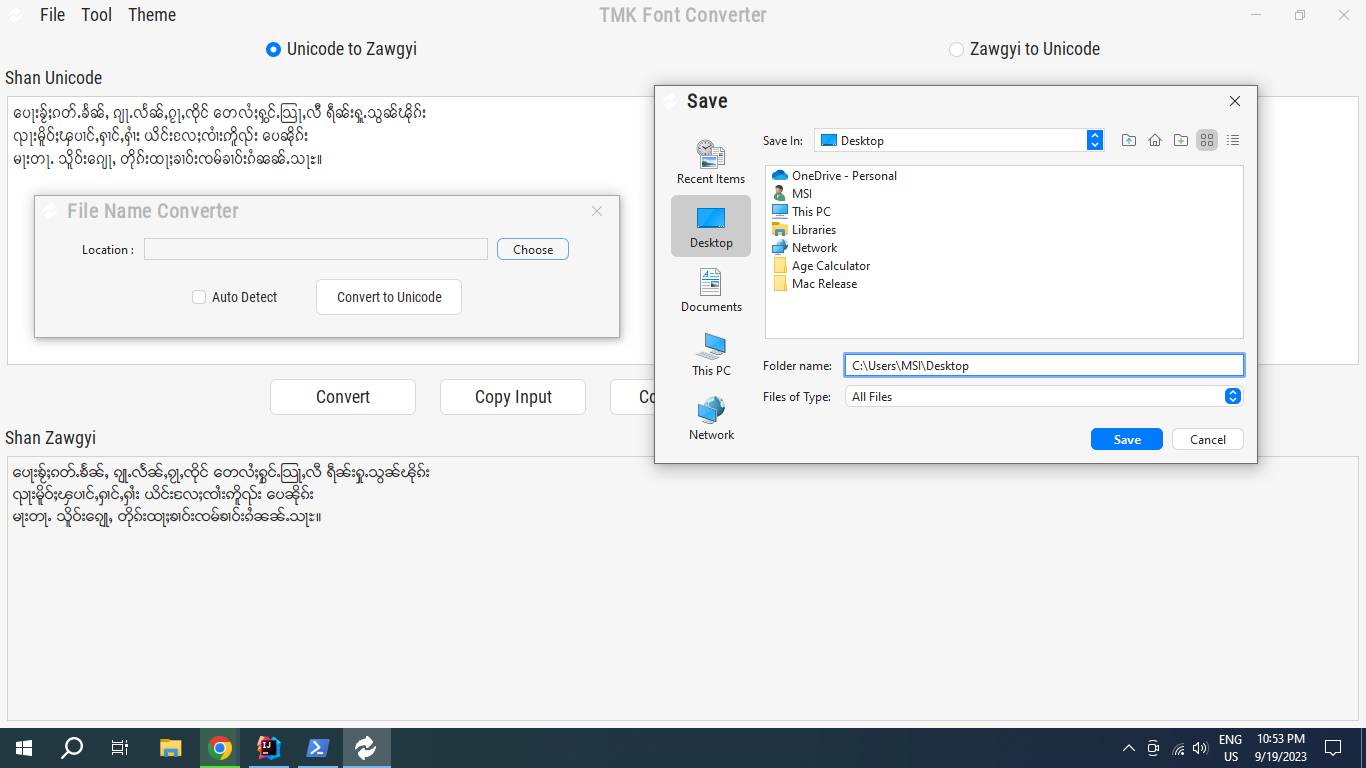Open PowerShell from the taskbar
This screenshot has height=768, width=1366.
318,747
